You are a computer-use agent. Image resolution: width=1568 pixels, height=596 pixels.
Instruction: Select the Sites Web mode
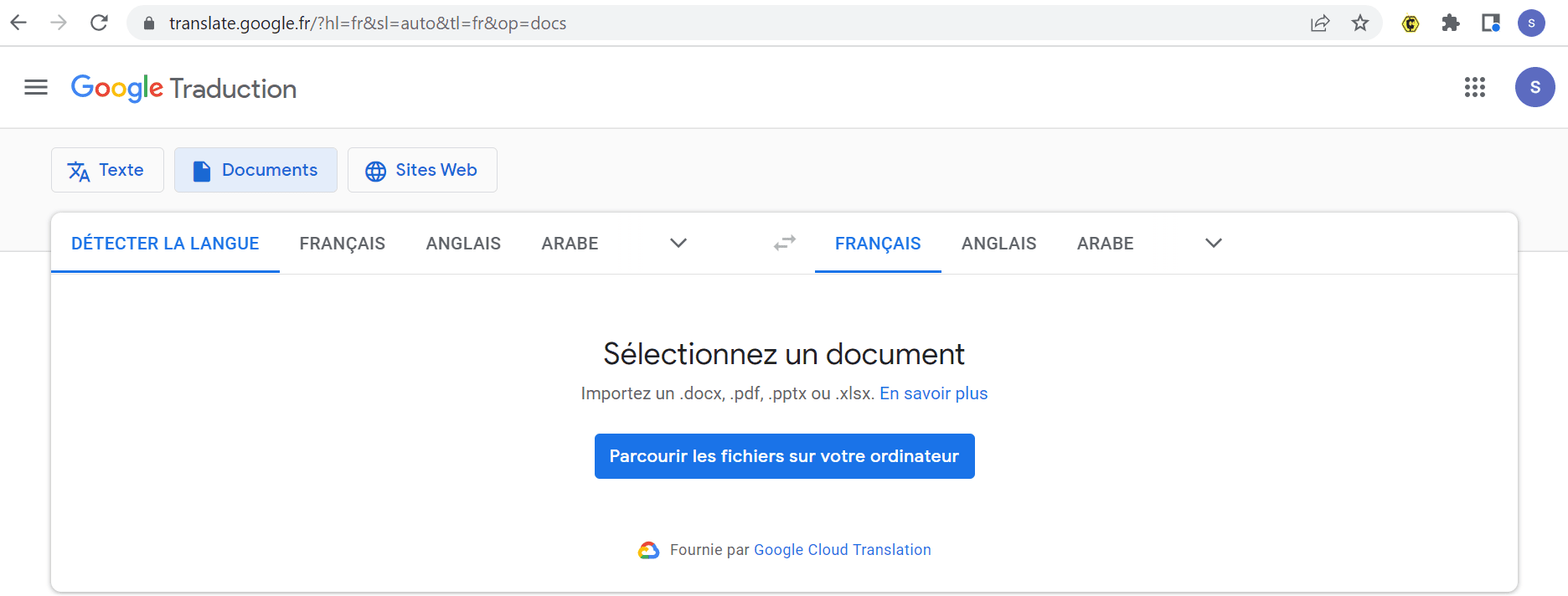pyautogui.click(x=422, y=170)
